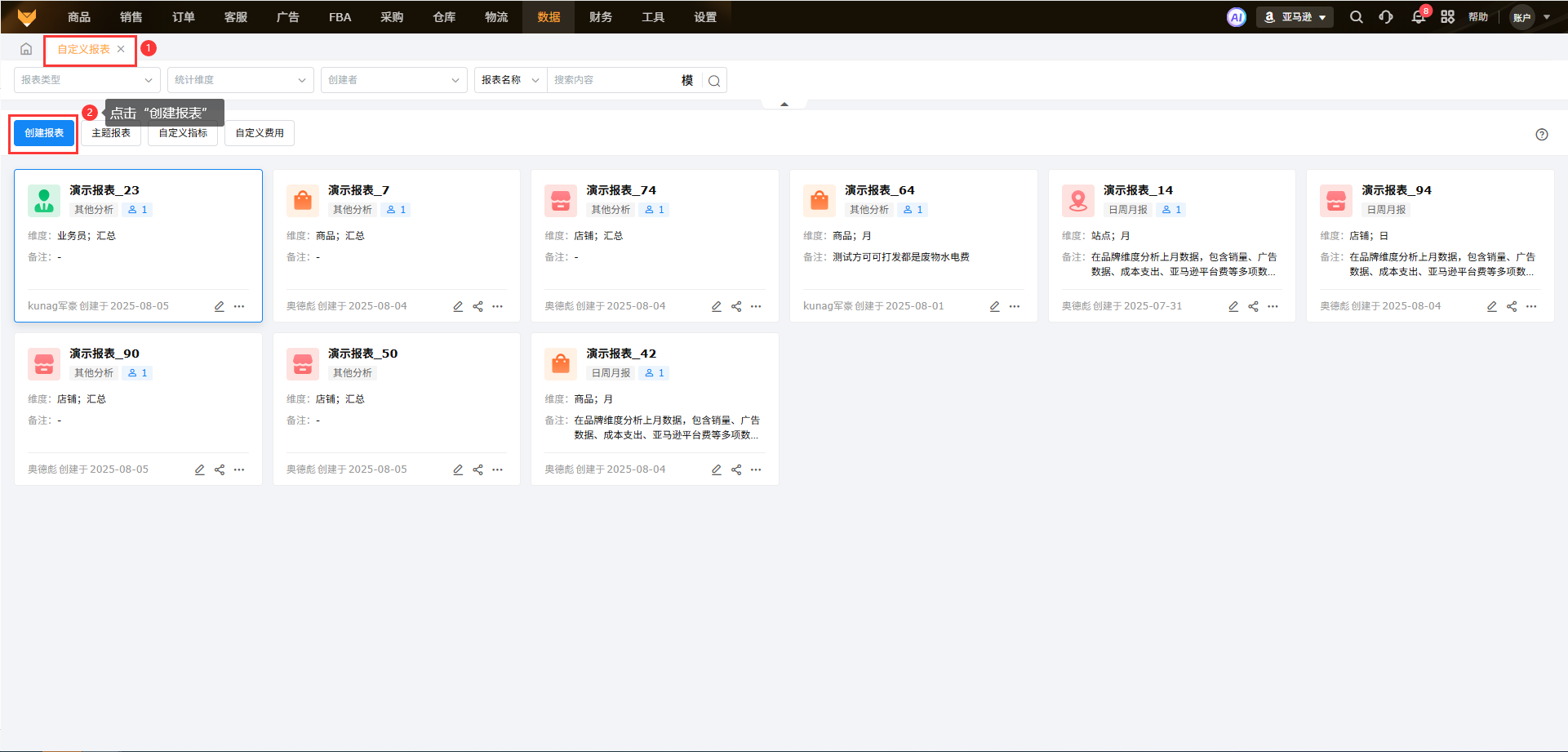Share report 演示报表_50
This screenshot has height=752, width=1568.
click(x=478, y=470)
